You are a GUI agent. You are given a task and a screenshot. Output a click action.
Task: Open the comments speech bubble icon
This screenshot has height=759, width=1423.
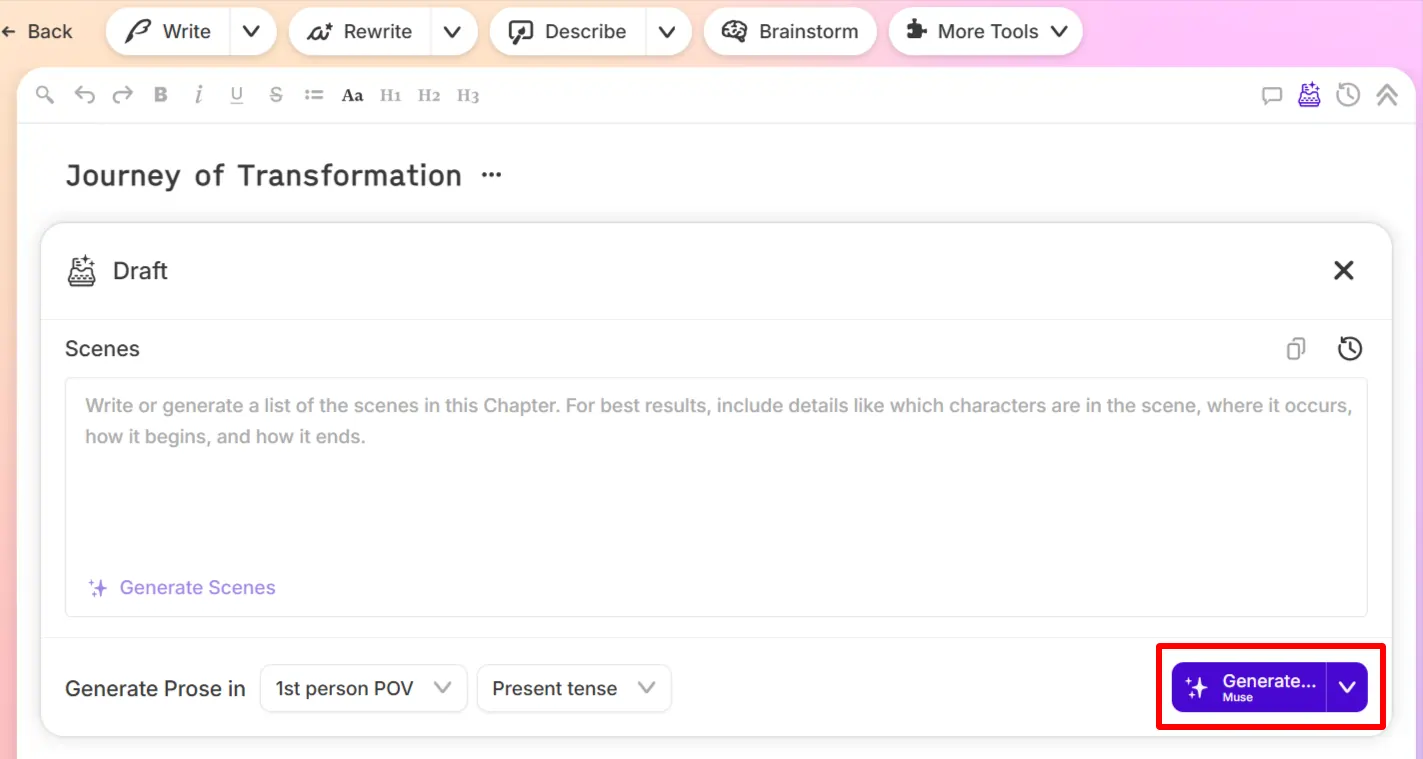point(1271,96)
